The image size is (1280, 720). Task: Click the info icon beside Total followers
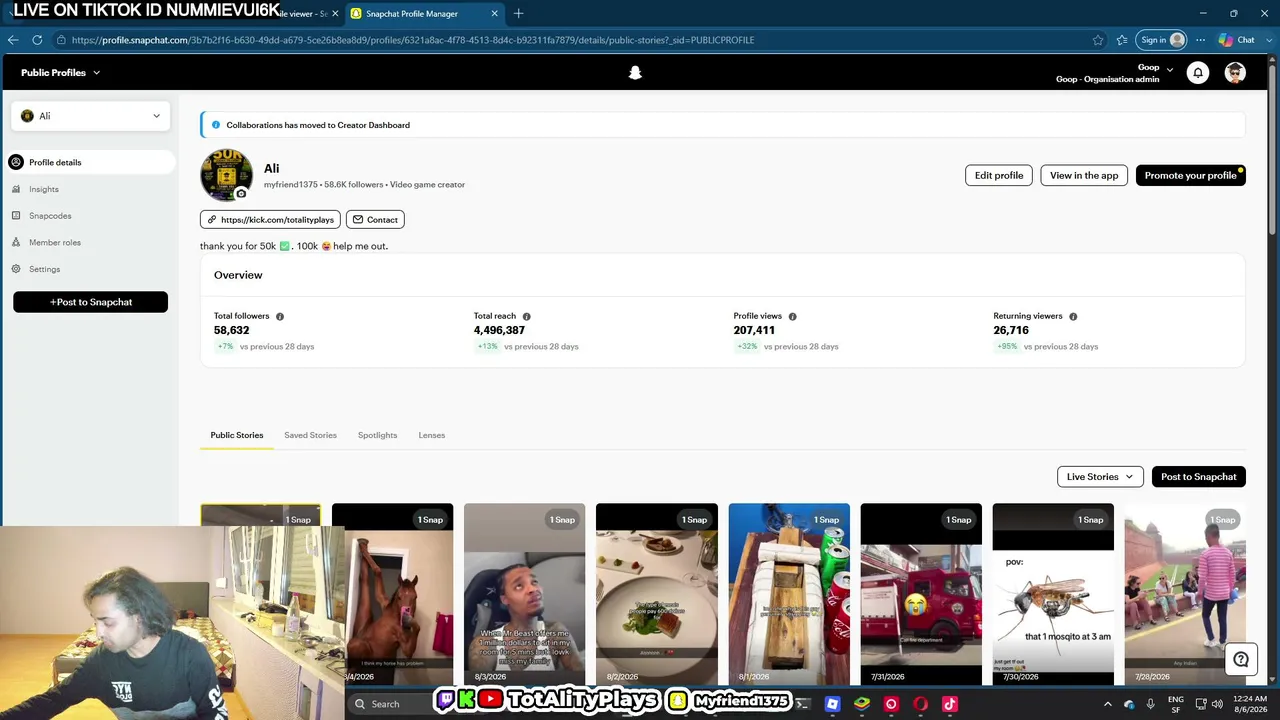tap(280, 316)
